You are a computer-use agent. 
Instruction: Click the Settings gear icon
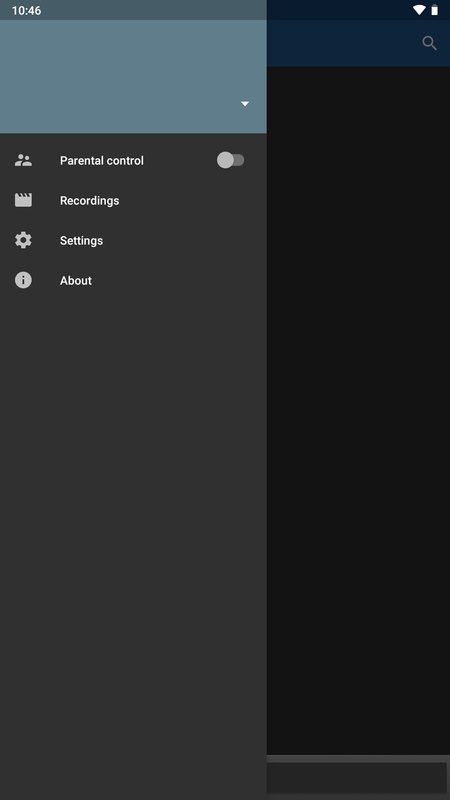tap(23, 240)
